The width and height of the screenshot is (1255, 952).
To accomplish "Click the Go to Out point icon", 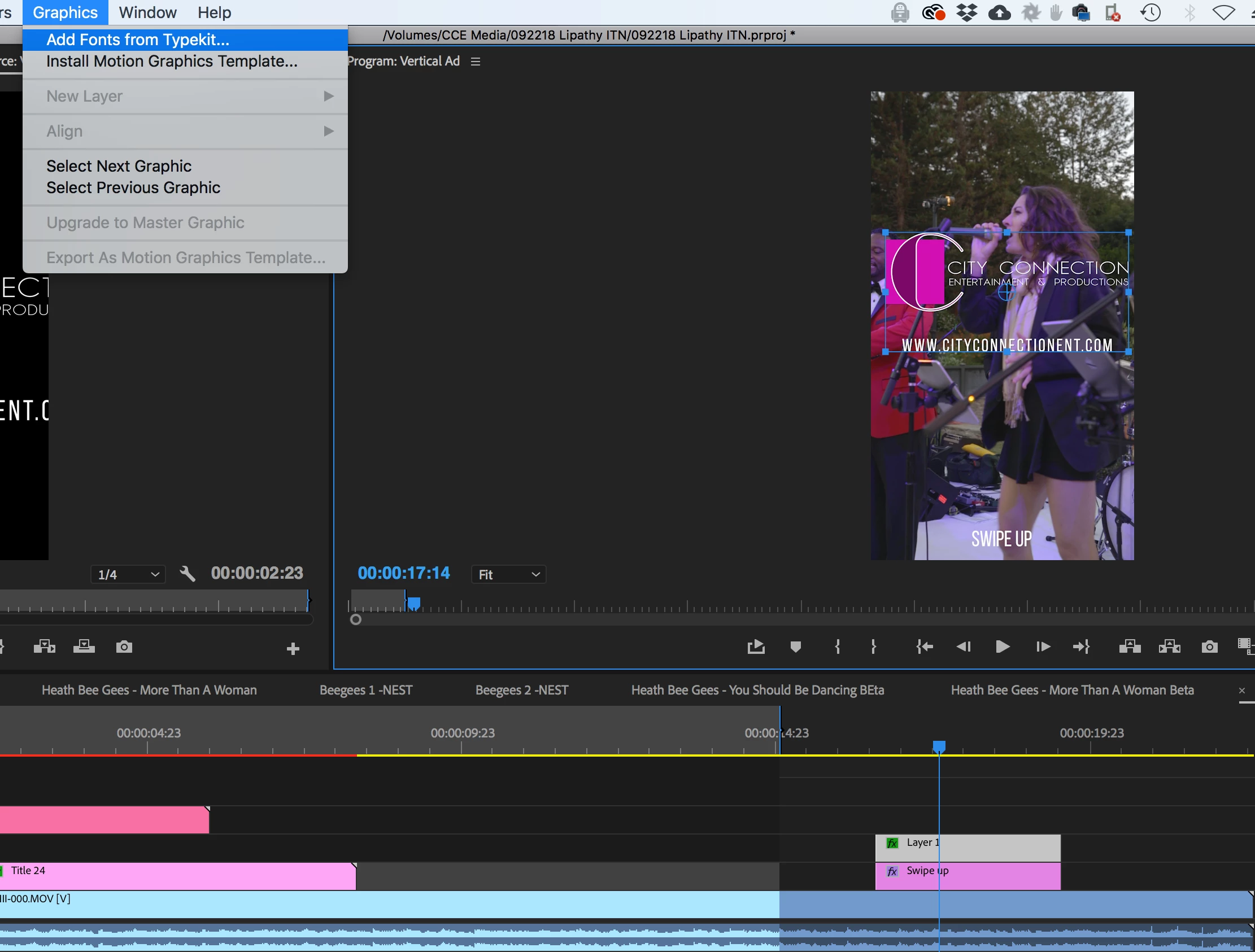I will (1082, 647).
